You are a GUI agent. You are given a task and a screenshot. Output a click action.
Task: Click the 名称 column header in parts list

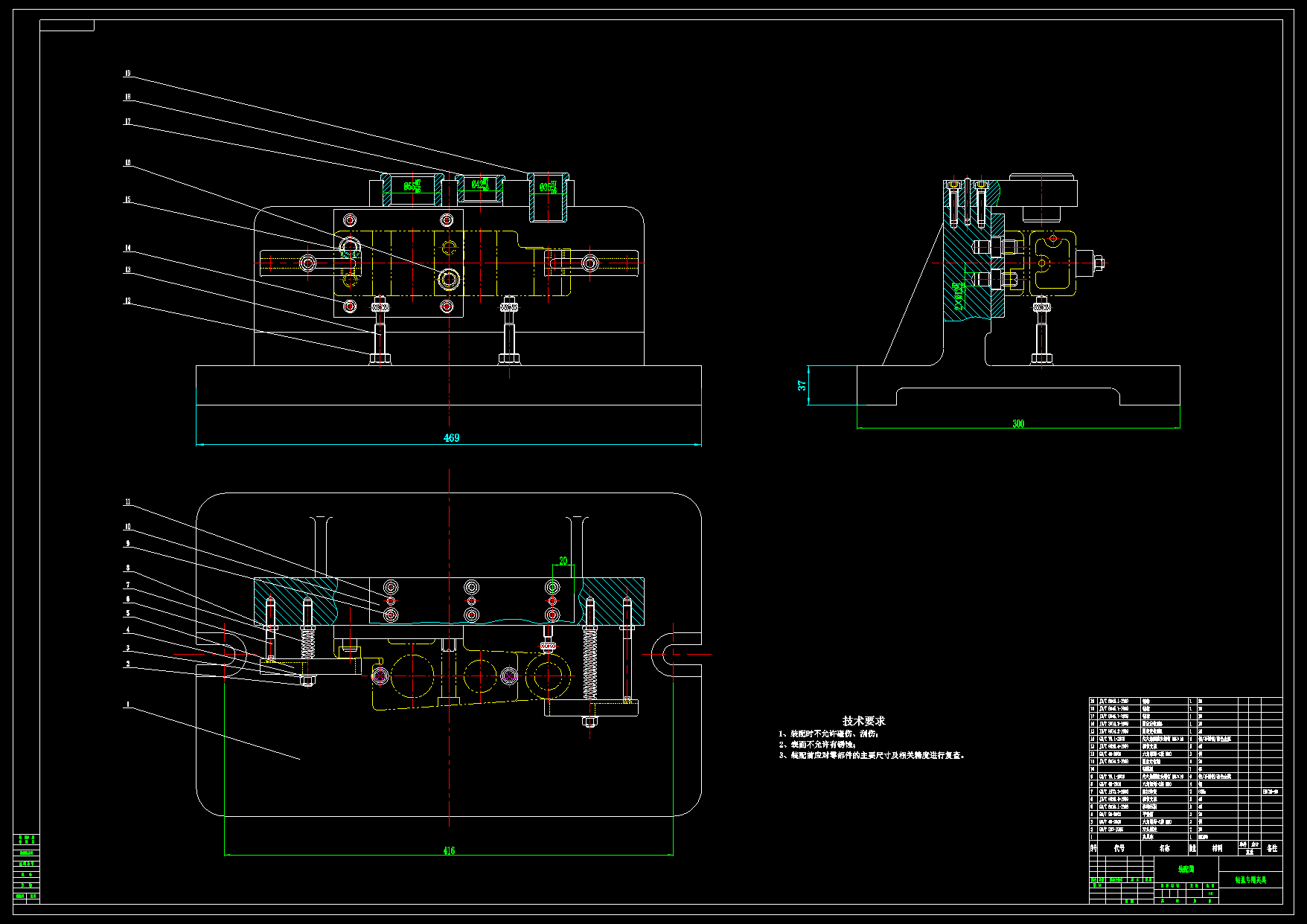pyautogui.click(x=1165, y=848)
